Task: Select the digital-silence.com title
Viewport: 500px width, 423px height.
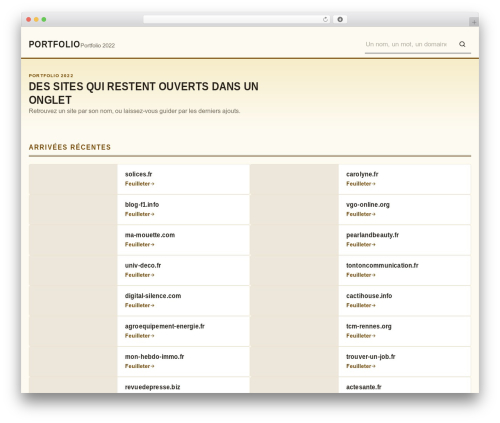Action: click(153, 296)
